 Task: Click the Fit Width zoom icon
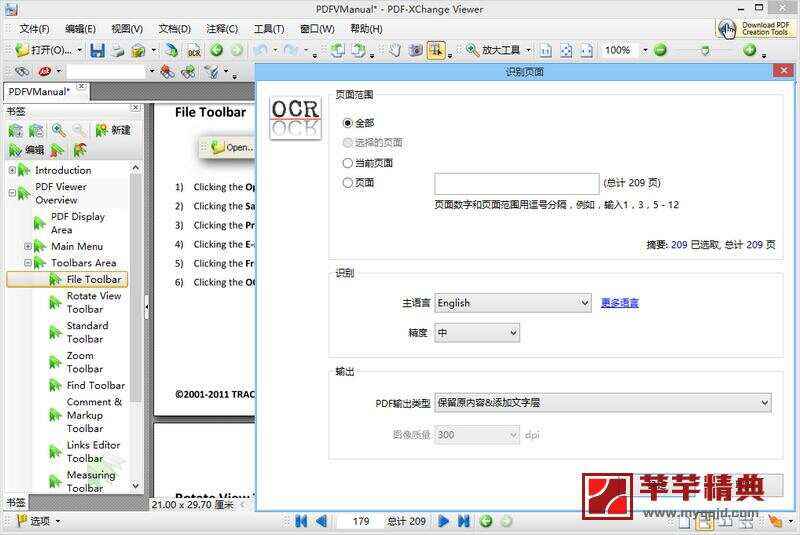click(587, 50)
